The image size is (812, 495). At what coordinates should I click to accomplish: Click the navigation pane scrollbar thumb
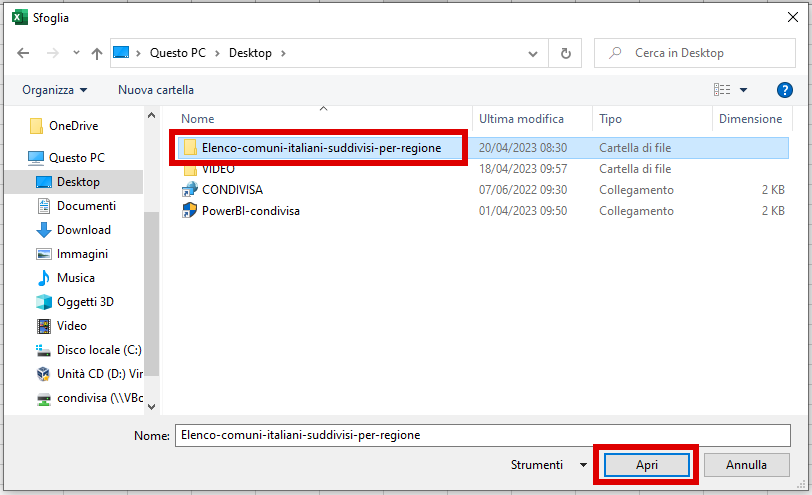151,294
